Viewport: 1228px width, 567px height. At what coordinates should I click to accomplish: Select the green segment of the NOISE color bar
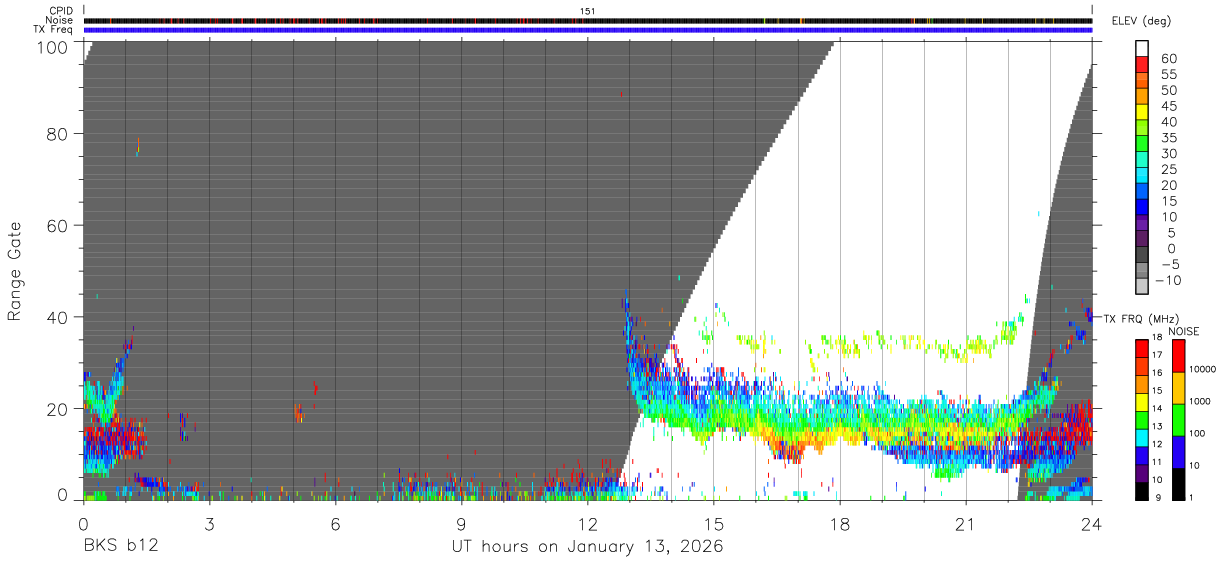click(1178, 420)
